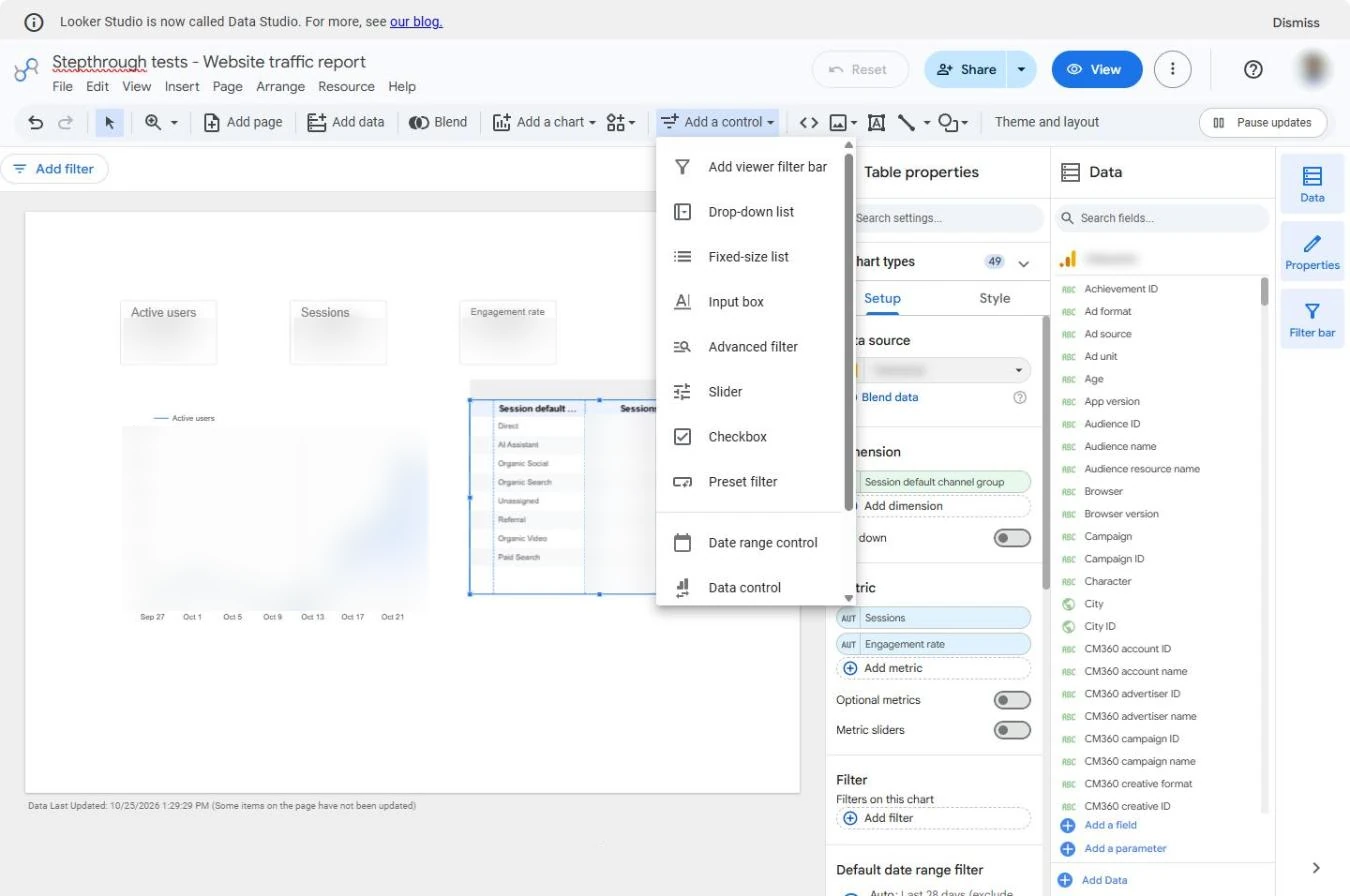Dismiss the Data Studio notification
Viewport: 1350px width, 896px height.
[1296, 22]
